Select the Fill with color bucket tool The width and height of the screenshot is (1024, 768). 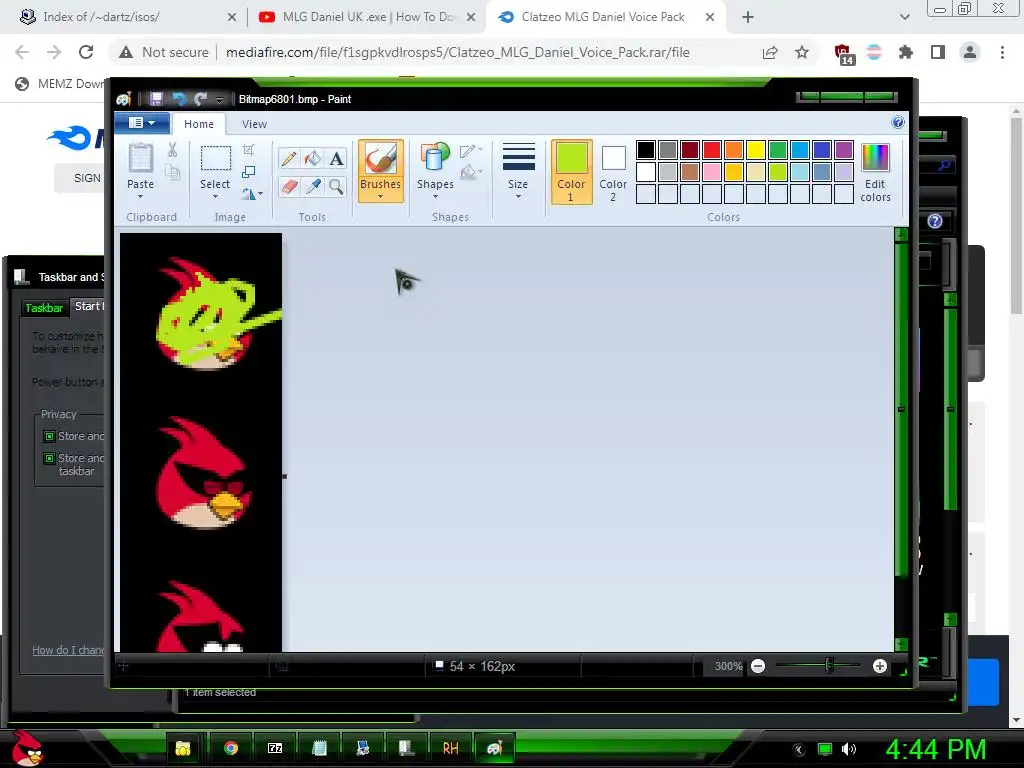pyautogui.click(x=312, y=159)
